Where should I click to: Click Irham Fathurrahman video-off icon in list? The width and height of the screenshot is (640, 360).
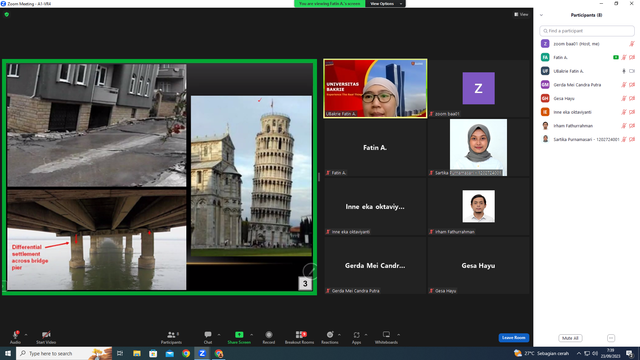[632, 126]
